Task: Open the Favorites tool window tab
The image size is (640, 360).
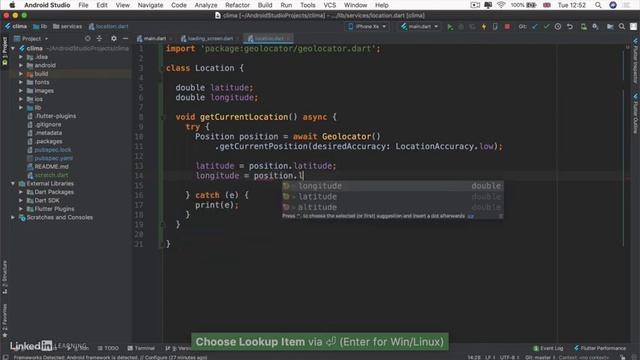Action: [4, 321]
